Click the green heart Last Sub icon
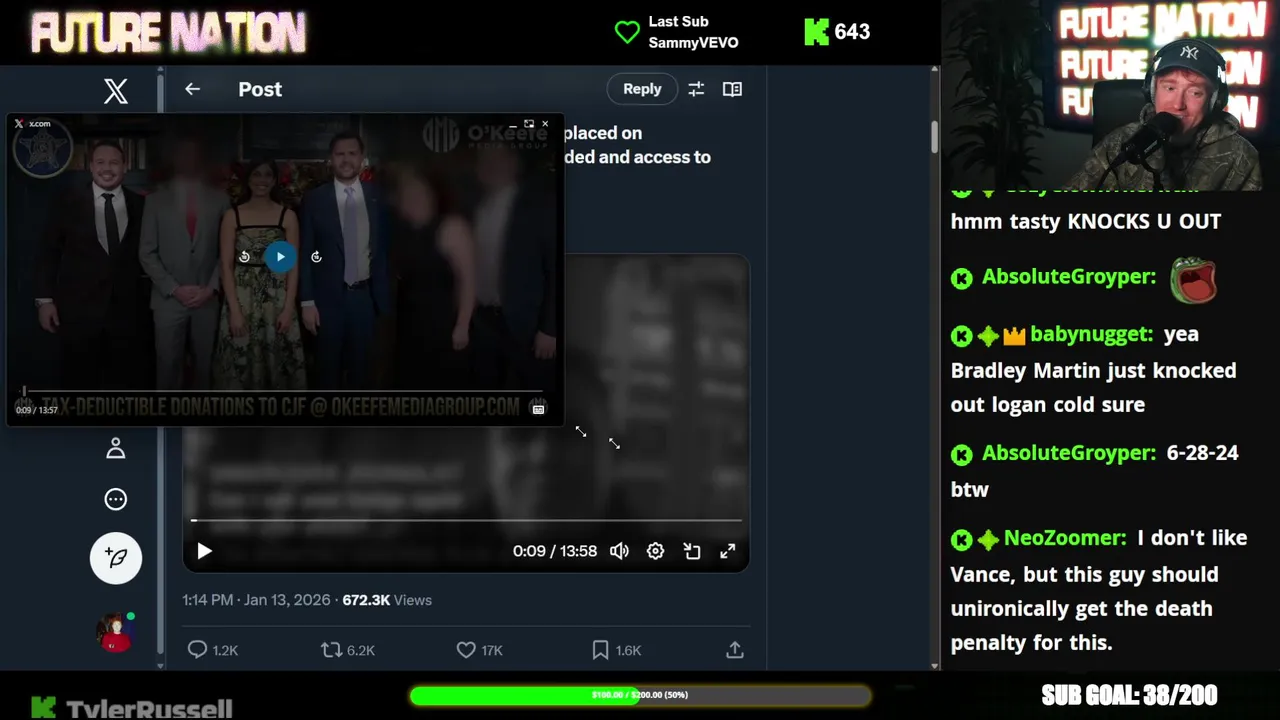Image resolution: width=1280 pixels, height=720 pixels. (627, 32)
